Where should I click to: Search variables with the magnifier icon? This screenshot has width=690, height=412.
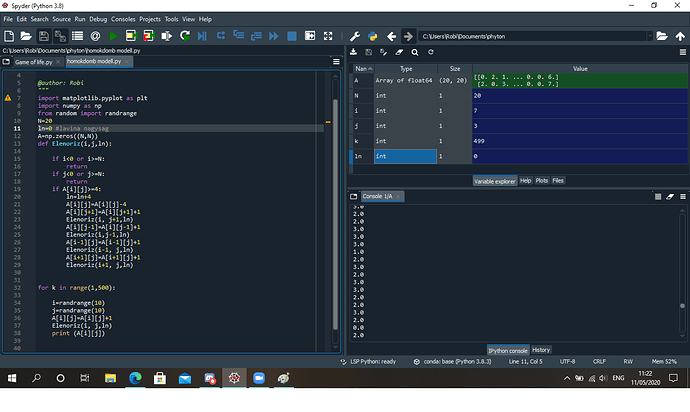[414, 51]
